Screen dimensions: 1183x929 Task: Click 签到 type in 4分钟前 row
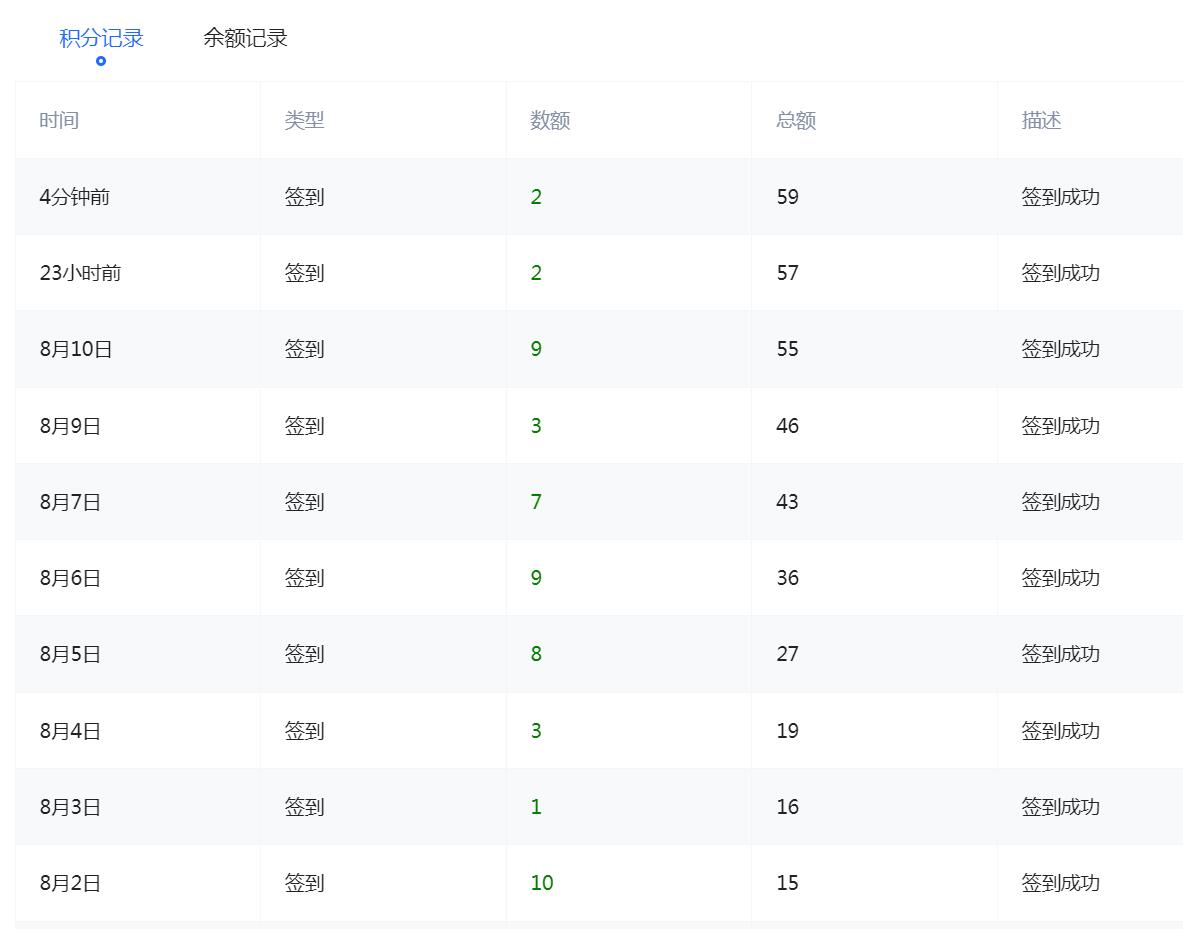[304, 197]
